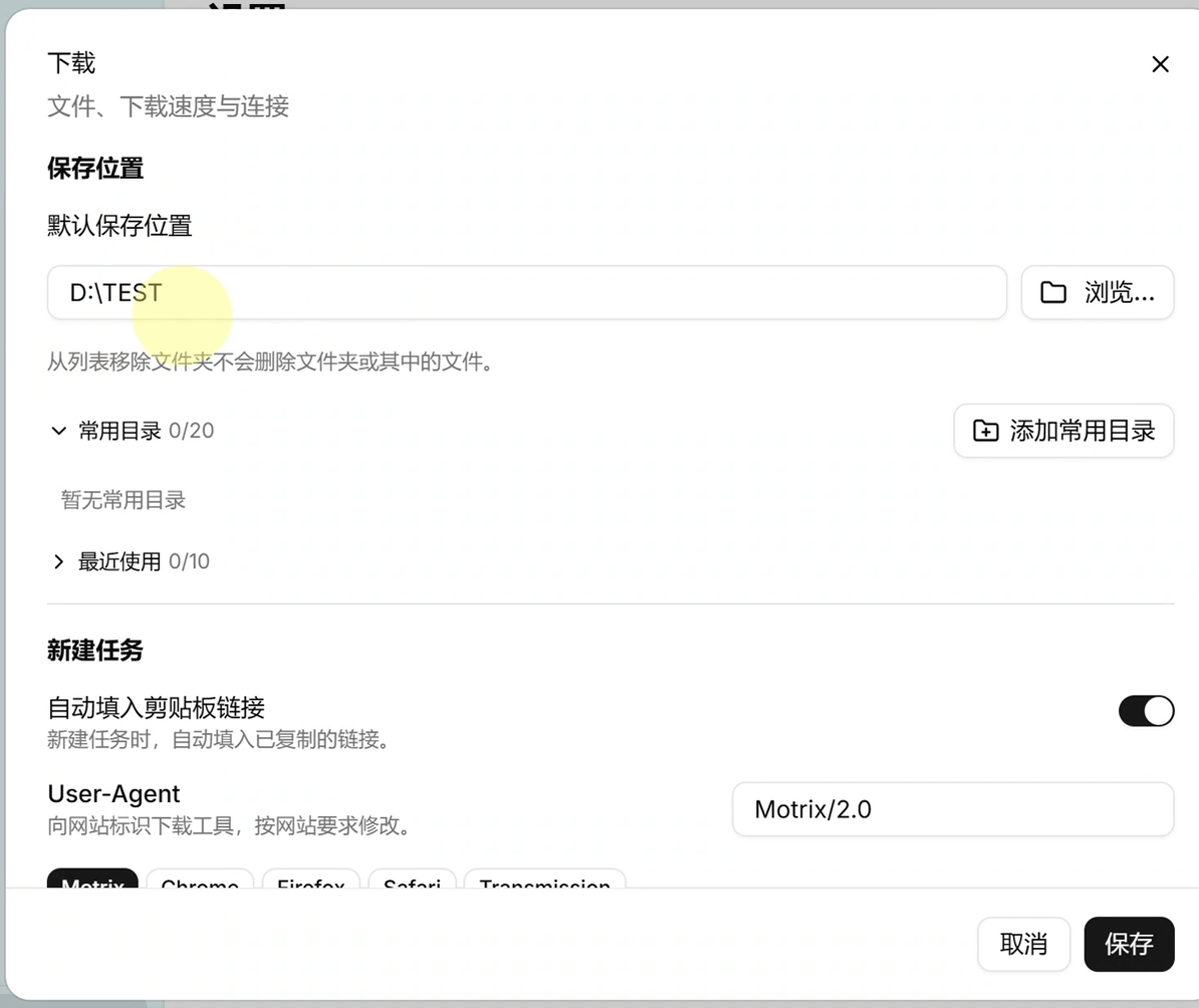Viewport: 1199px width, 1008px height.
Task: Click the 向网站标识下载工具 description text
Action: tap(230, 826)
